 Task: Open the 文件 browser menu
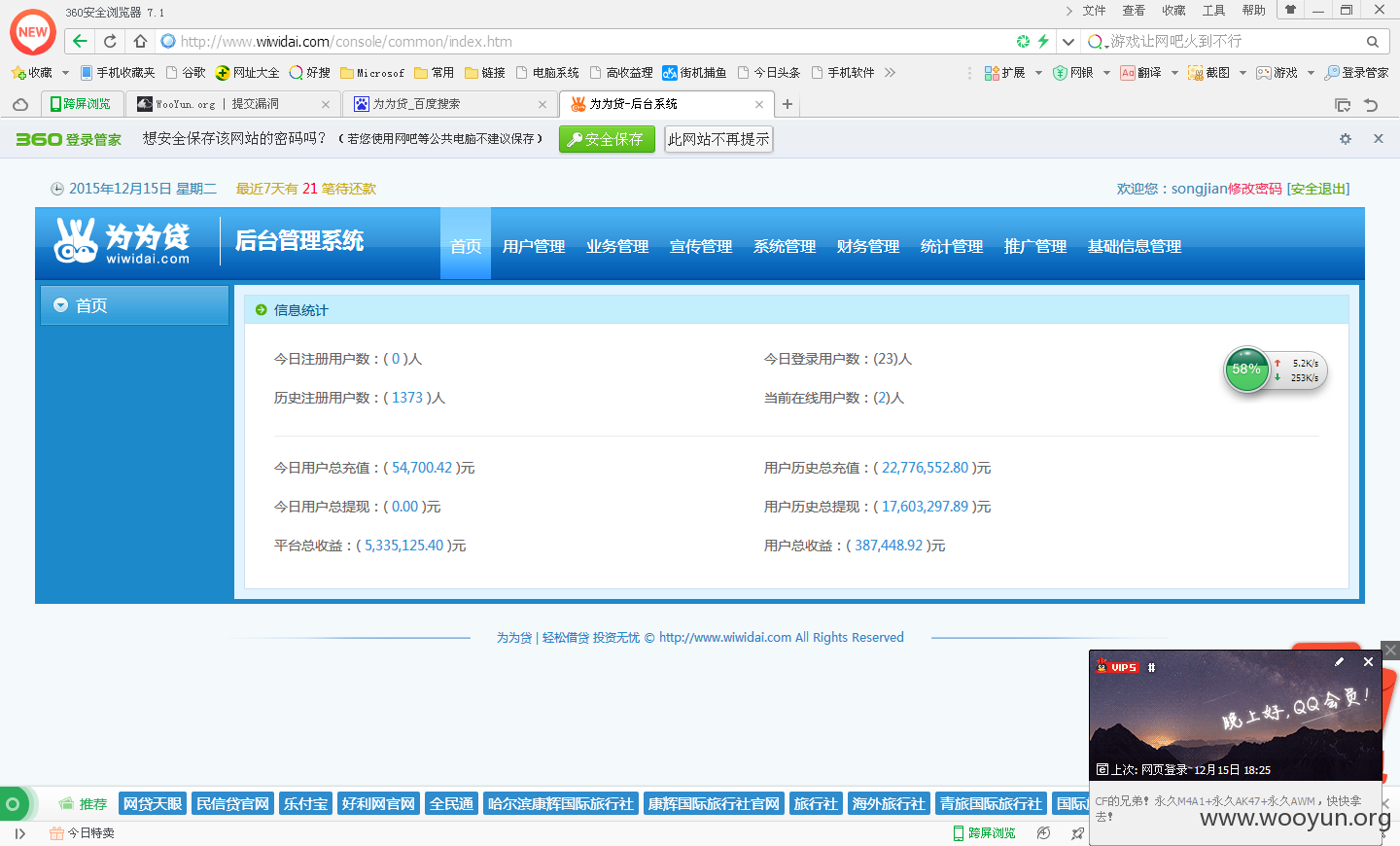click(1094, 11)
